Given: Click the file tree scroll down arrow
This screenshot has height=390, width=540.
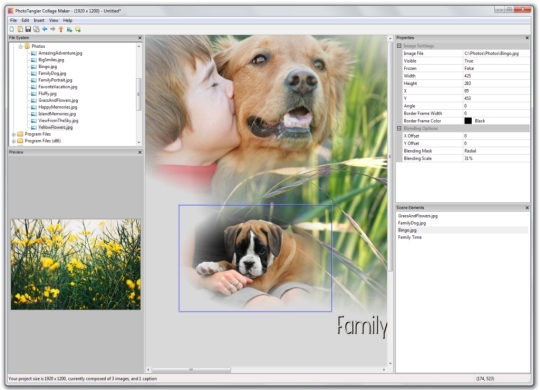Looking at the screenshot, I should pos(139,142).
